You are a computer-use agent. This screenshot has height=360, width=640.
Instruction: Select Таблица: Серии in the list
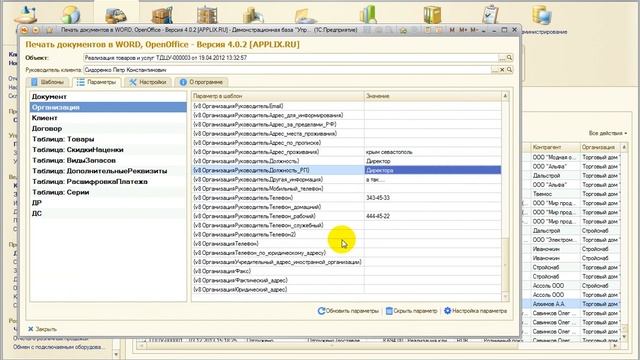[108, 192]
